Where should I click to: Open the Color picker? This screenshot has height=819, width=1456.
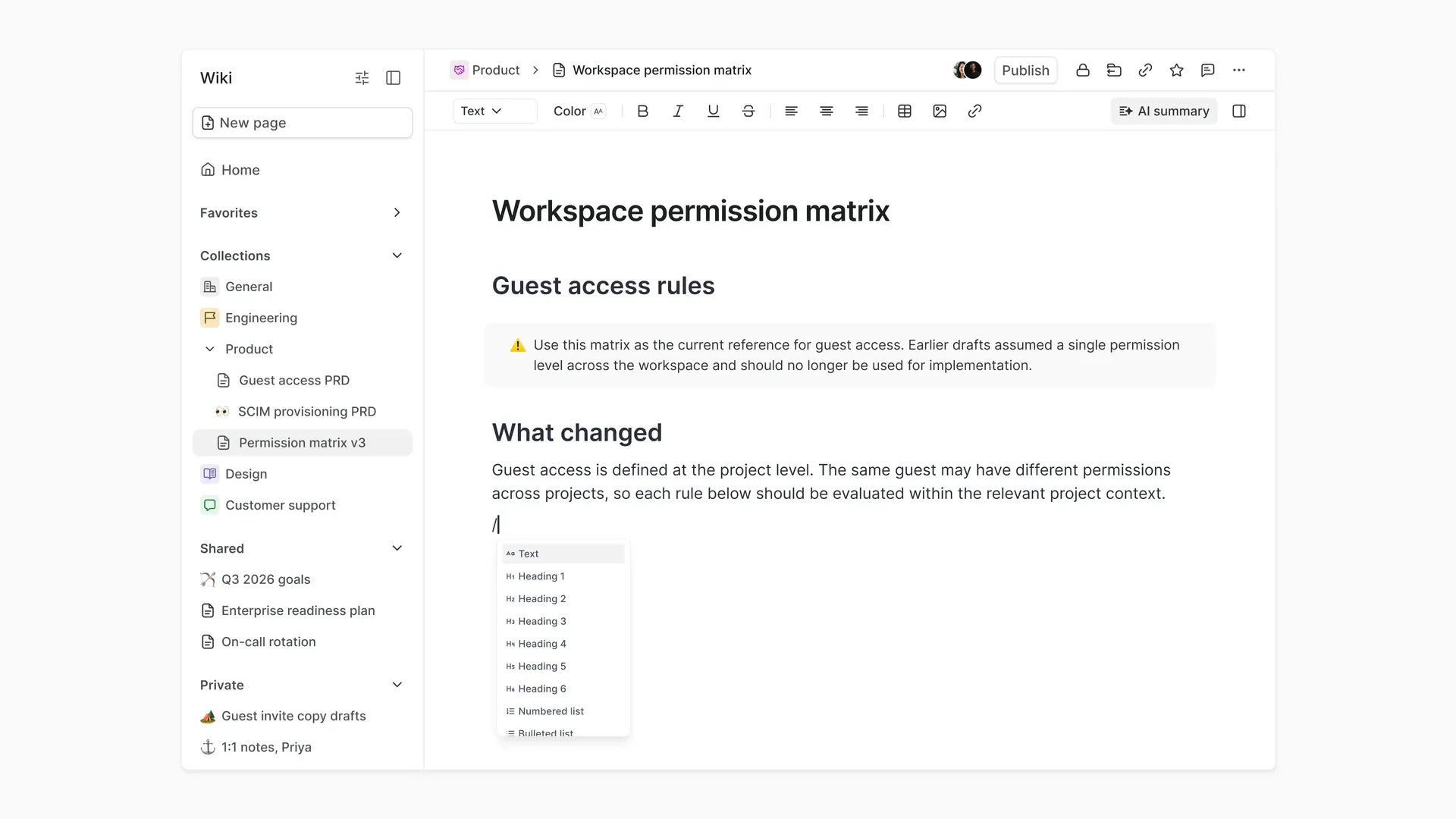tap(579, 111)
